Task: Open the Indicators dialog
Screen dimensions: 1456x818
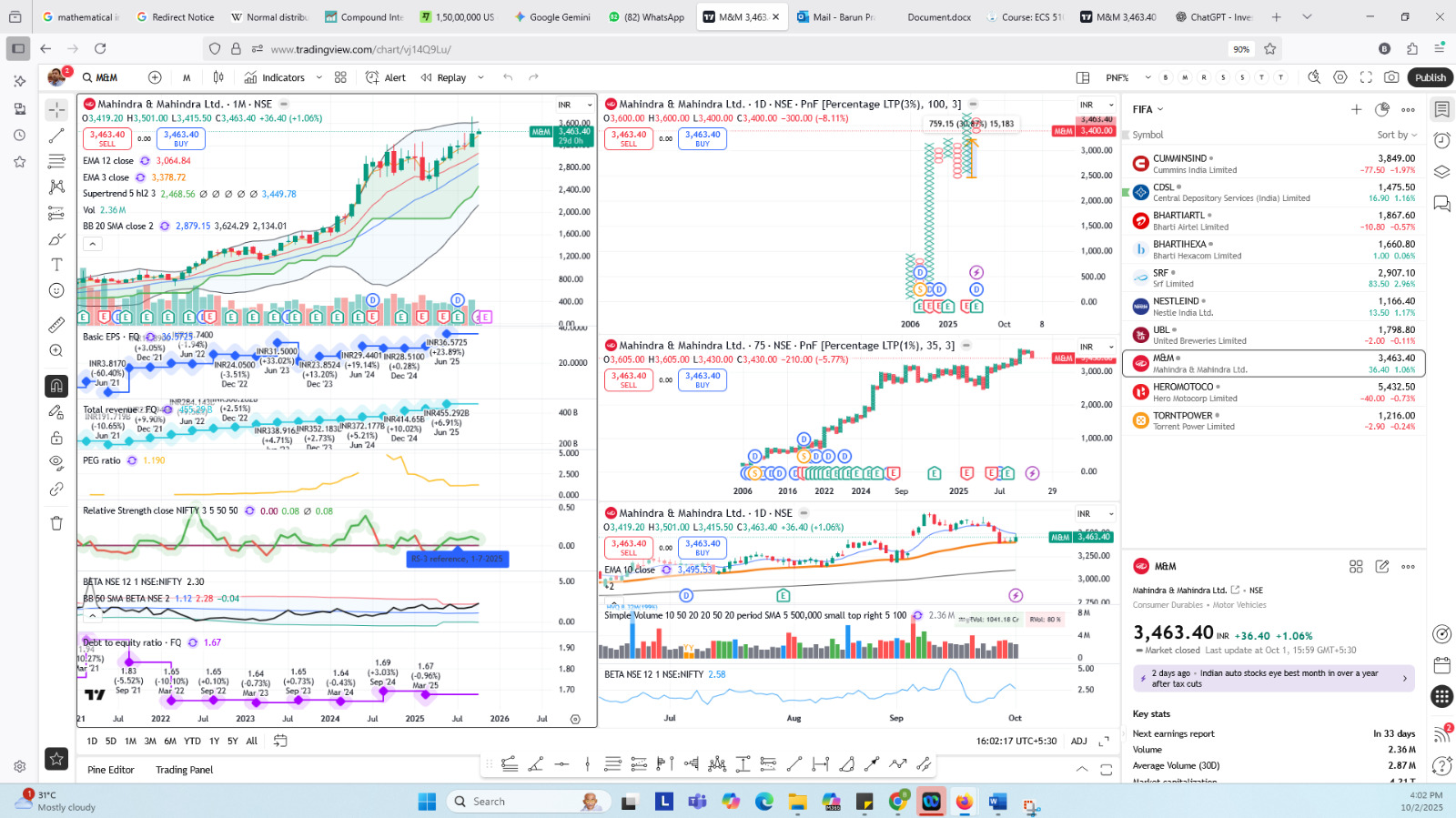Action: coord(275,77)
